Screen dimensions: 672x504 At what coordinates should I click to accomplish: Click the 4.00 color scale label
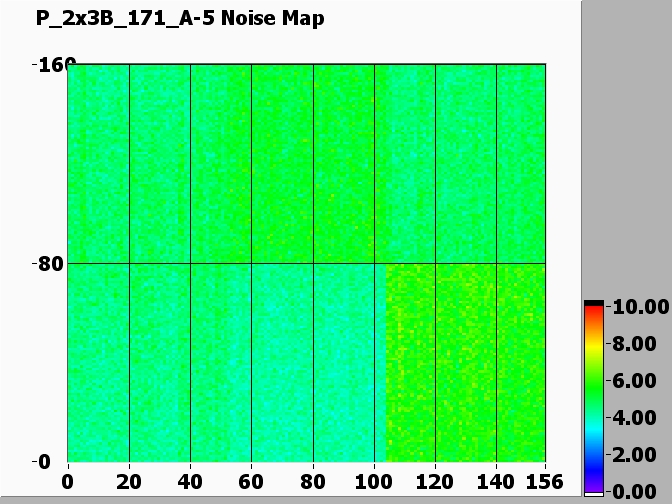[636, 417]
